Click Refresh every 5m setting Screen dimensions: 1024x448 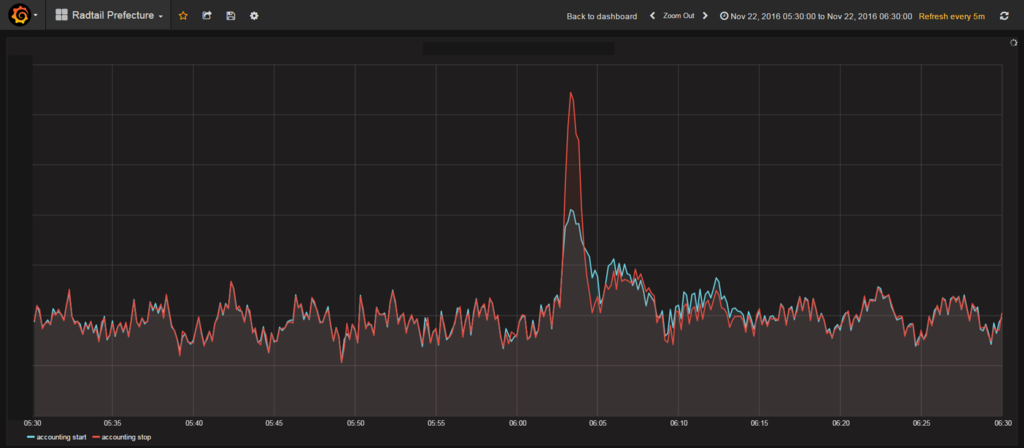952,16
